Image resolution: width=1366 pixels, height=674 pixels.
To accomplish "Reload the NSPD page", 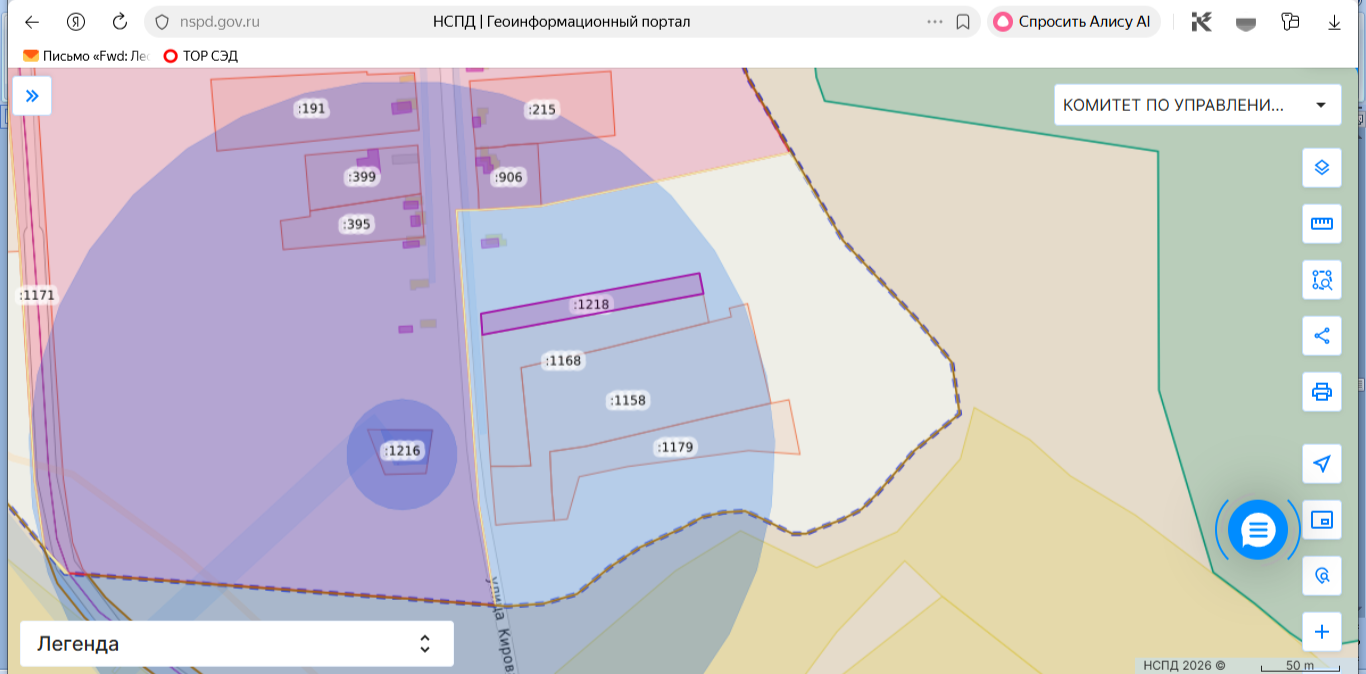I will pyautogui.click(x=120, y=22).
